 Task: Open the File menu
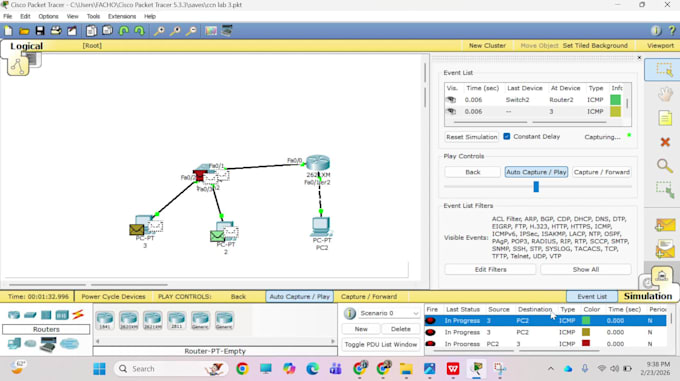[8, 16]
